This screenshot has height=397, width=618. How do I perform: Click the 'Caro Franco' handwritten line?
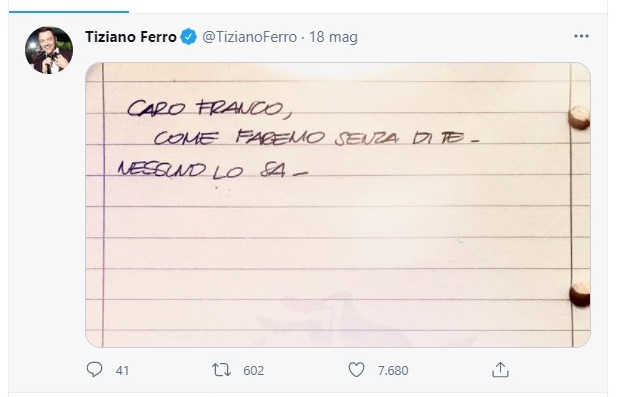click(210, 108)
